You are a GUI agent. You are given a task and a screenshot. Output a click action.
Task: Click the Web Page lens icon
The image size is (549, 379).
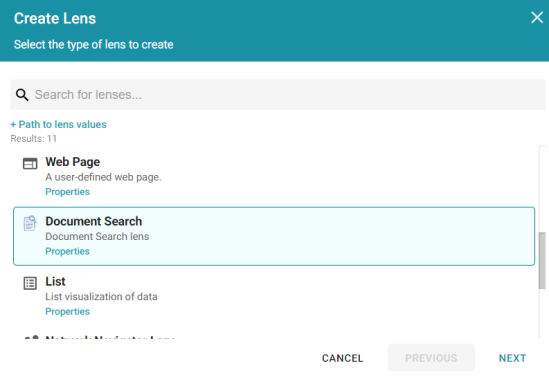pos(30,164)
